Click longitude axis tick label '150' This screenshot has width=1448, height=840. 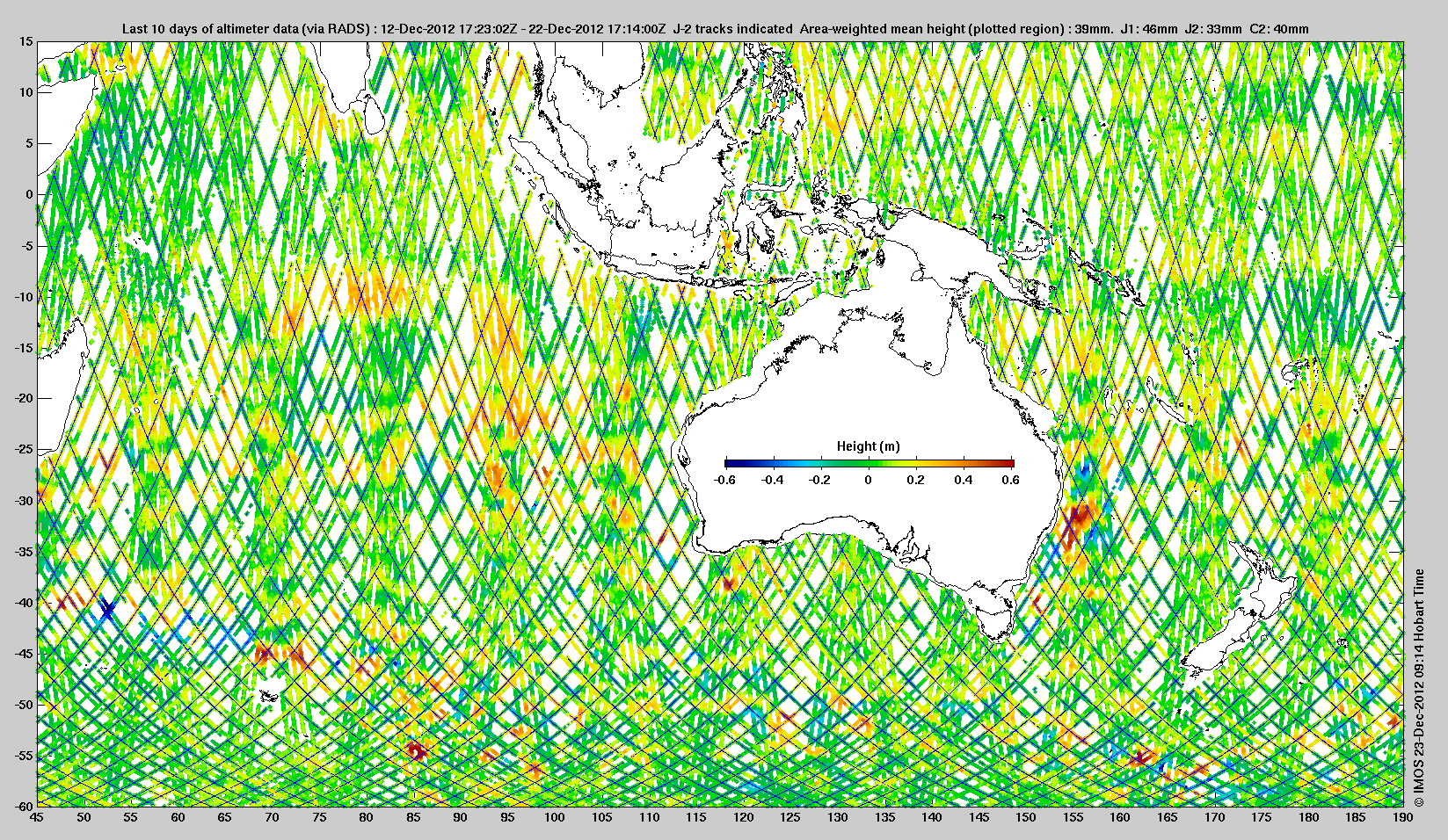[1026, 818]
